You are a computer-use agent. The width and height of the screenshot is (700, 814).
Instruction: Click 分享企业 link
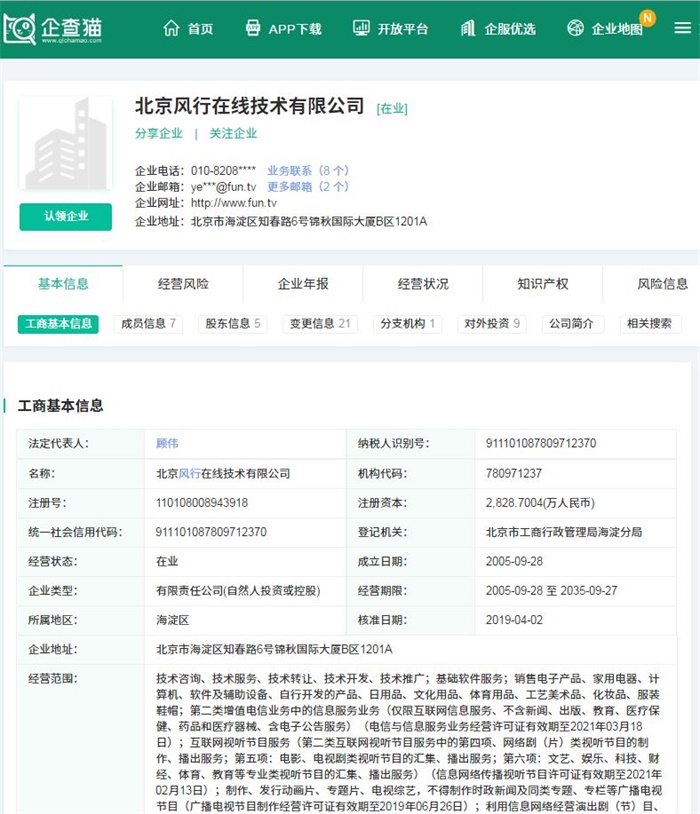(x=159, y=133)
